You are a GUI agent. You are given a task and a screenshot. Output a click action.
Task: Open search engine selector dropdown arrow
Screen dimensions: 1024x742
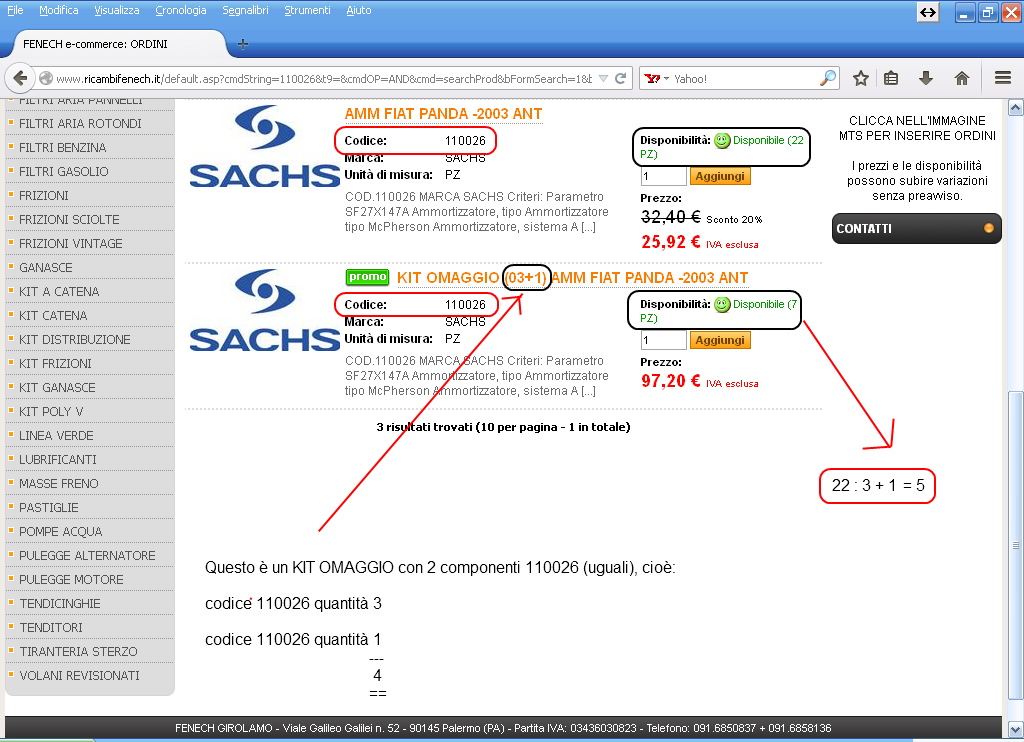coord(666,79)
